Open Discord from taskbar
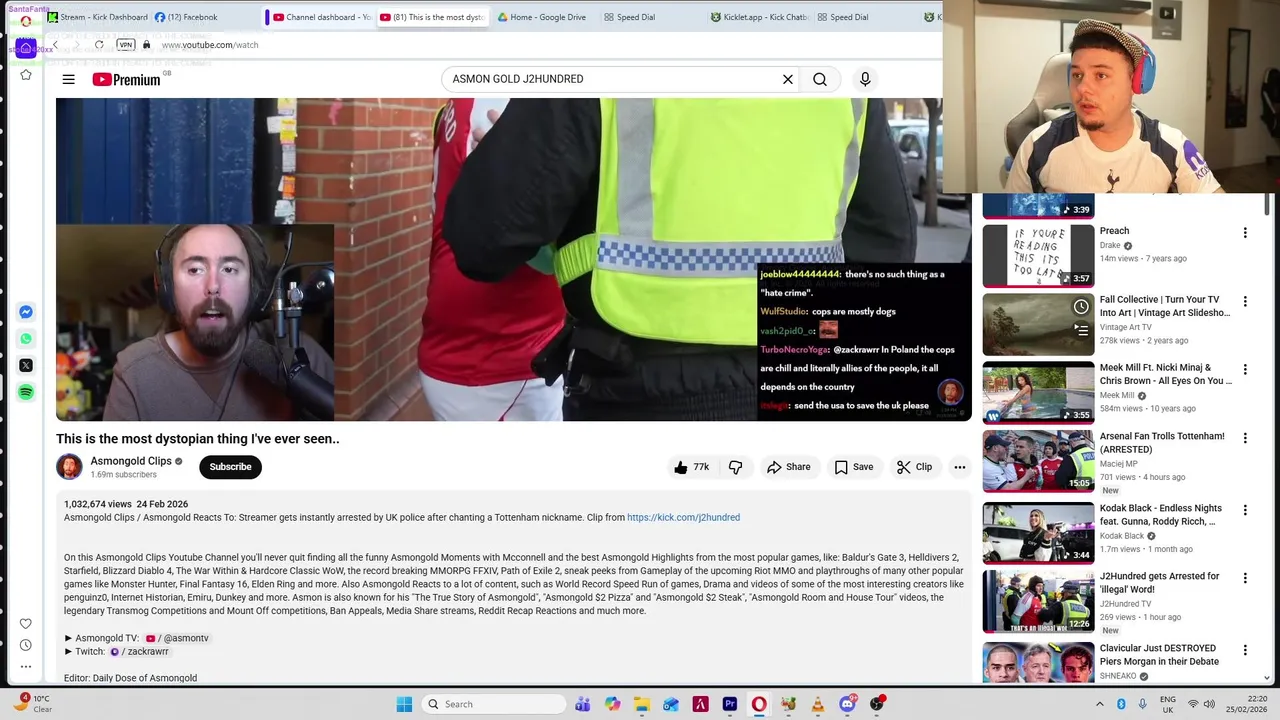The height and width of the screenshot is (720, 1280). click(848, 704)
